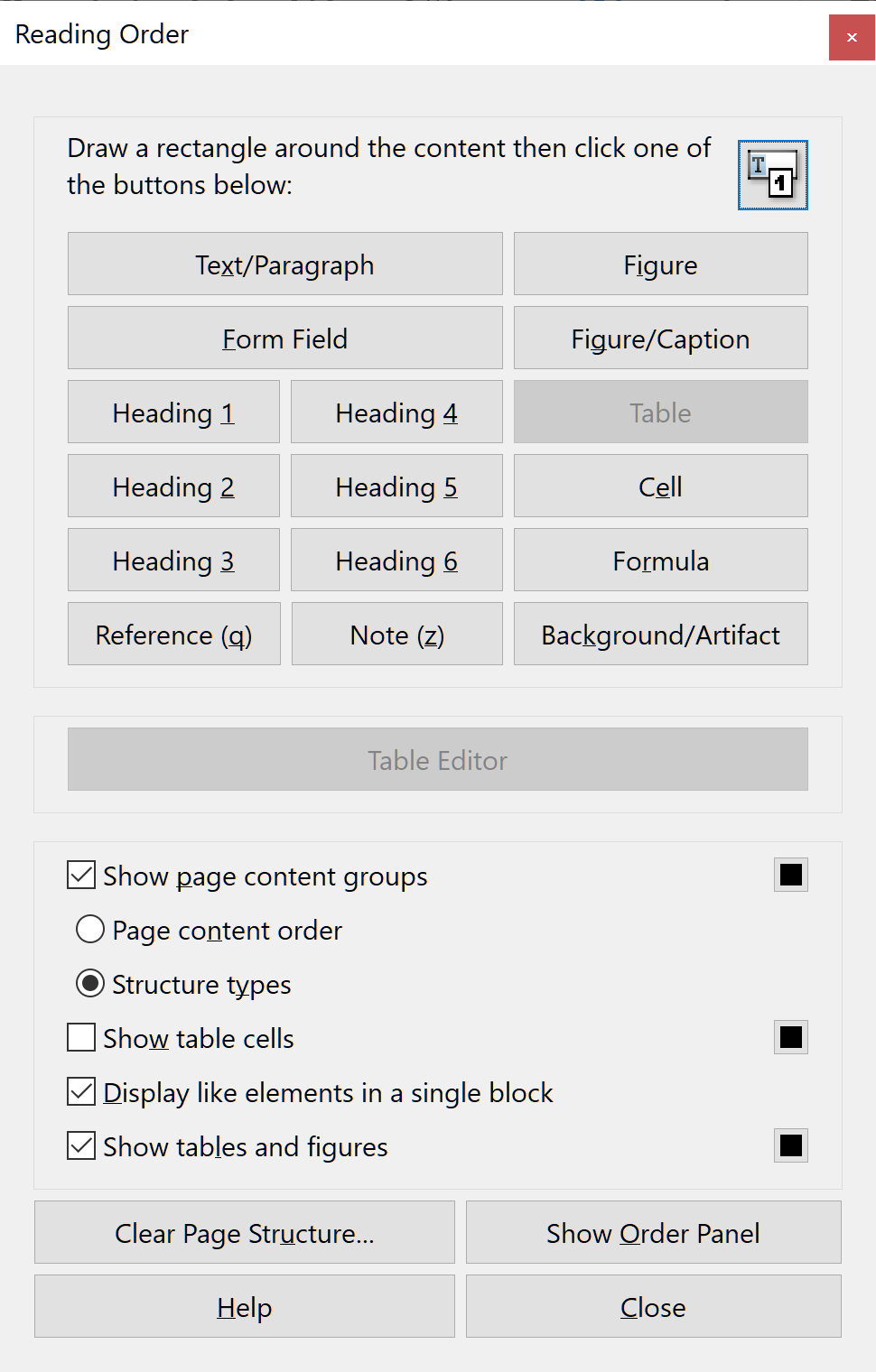Screen dimensions: 876x1372
Task: Toggle Show page content groups checkbox
Action: click(x=81, y=876)
